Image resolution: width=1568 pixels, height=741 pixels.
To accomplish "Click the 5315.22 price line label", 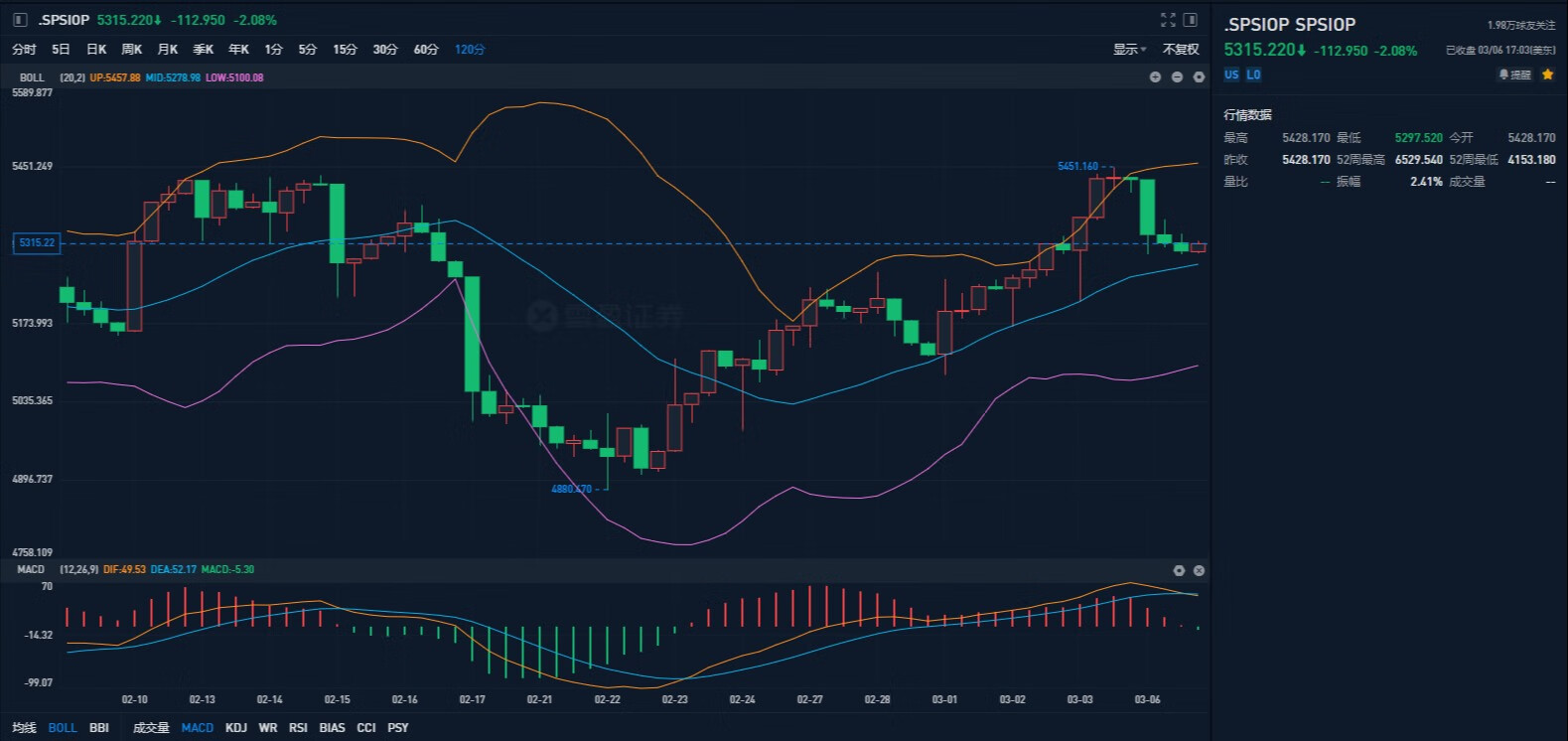I will tap(37, 243).
